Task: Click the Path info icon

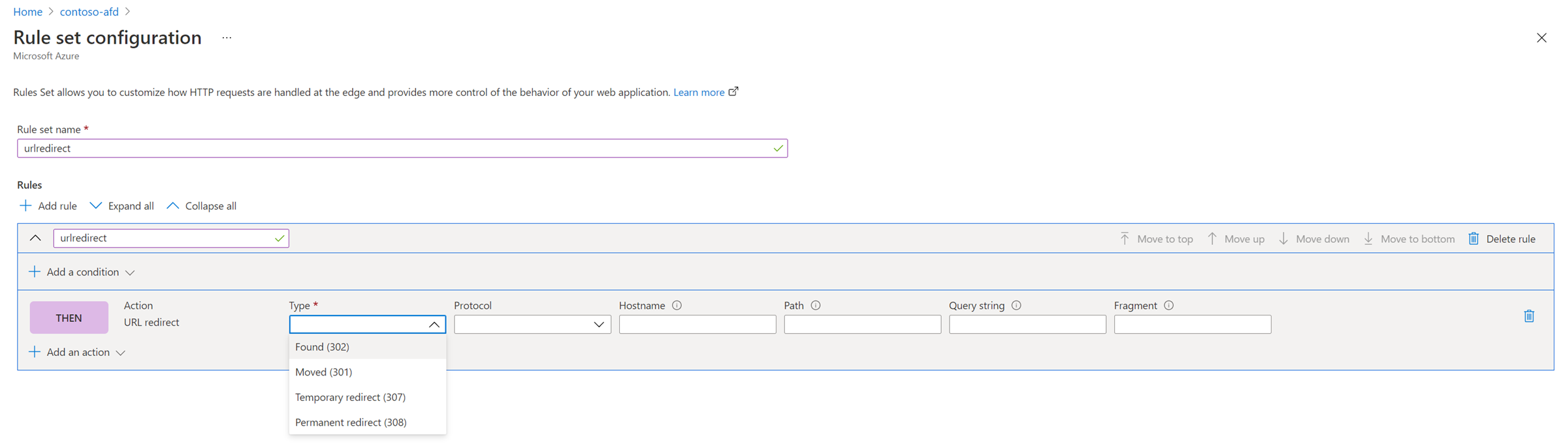Action: (816, 305)
